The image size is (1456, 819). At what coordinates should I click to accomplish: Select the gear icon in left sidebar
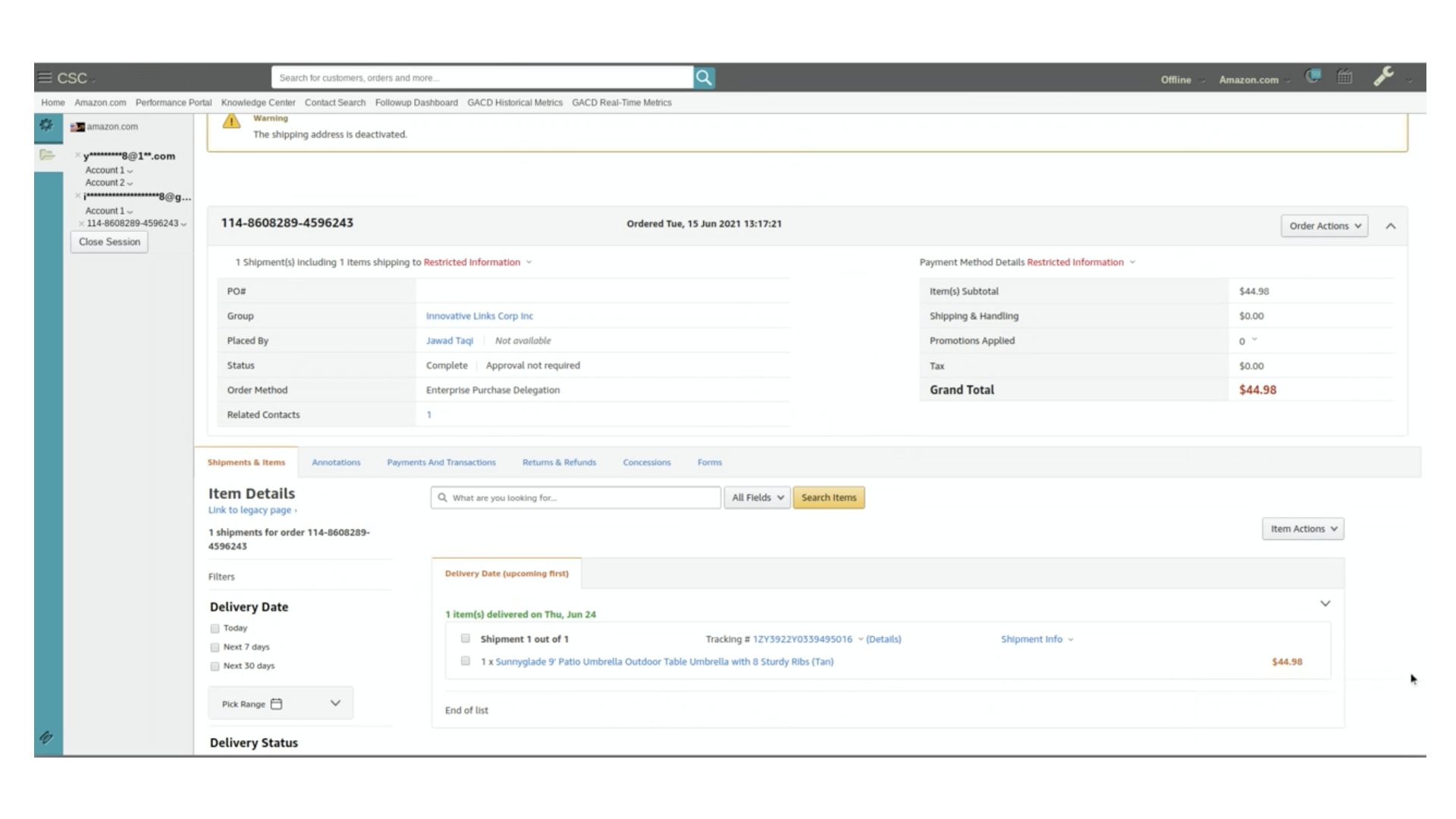pos(46,125)
